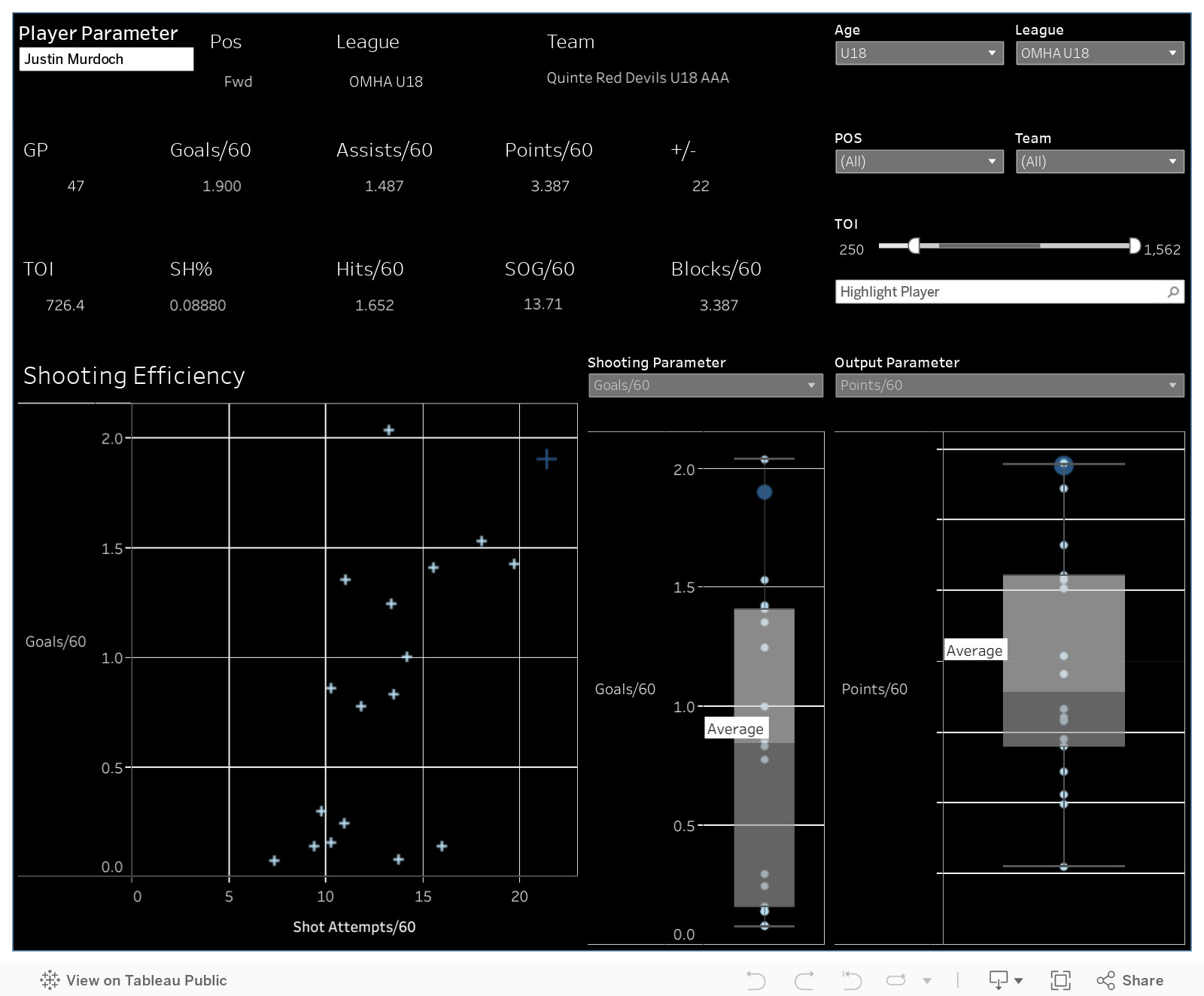The image size is (1204, 996).
Task: Expand the Team (All) filter dropdown
Action: (1100, 161)
